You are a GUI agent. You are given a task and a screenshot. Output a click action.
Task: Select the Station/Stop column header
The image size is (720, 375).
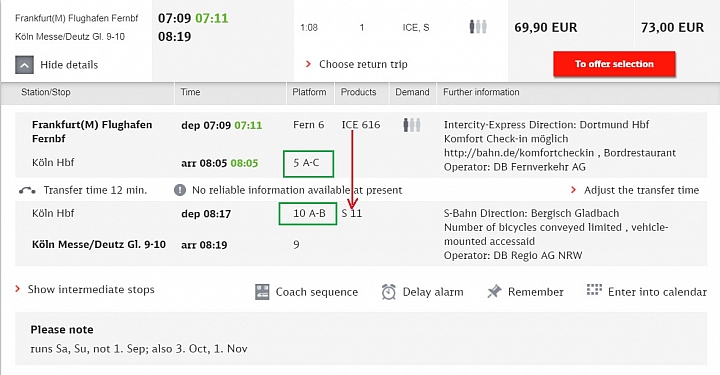[46, 92]
